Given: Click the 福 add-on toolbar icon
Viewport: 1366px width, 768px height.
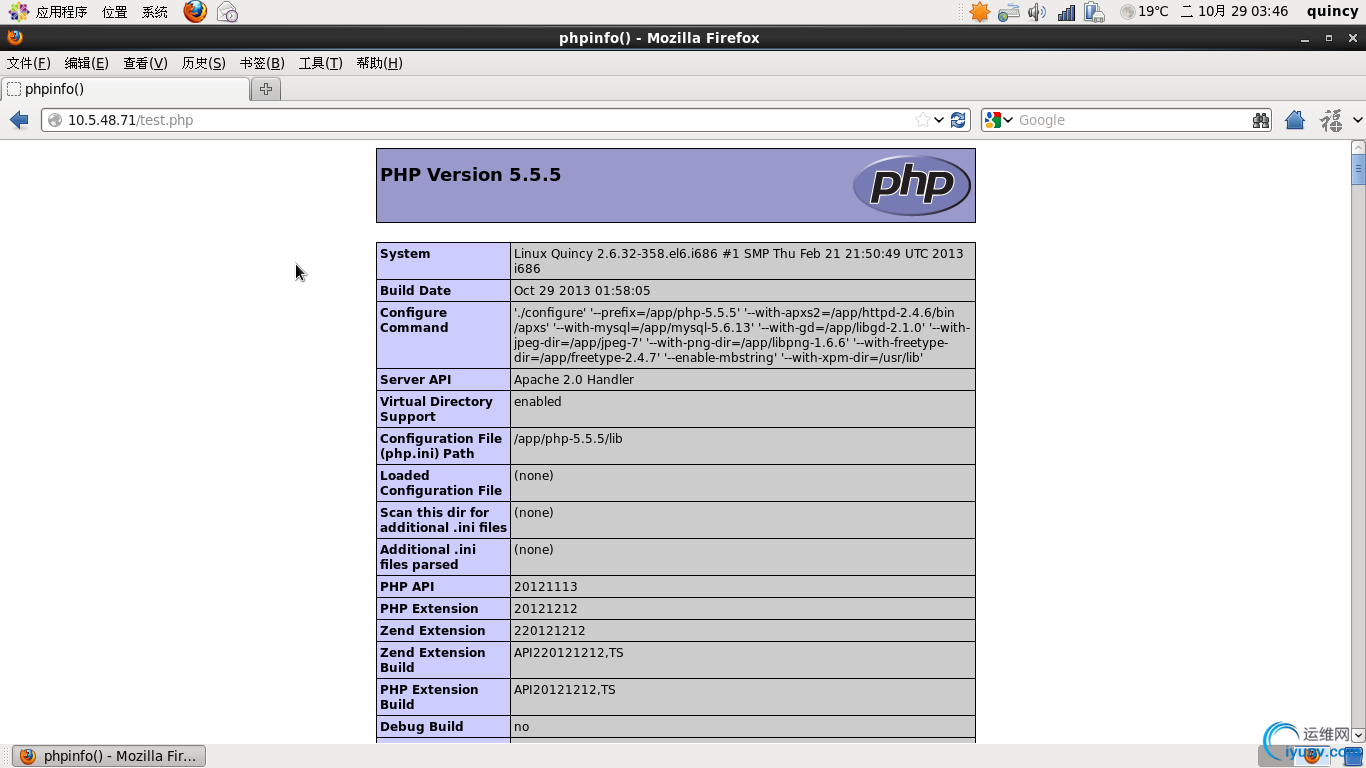Looking at the screenshot, I should 1331,120.
